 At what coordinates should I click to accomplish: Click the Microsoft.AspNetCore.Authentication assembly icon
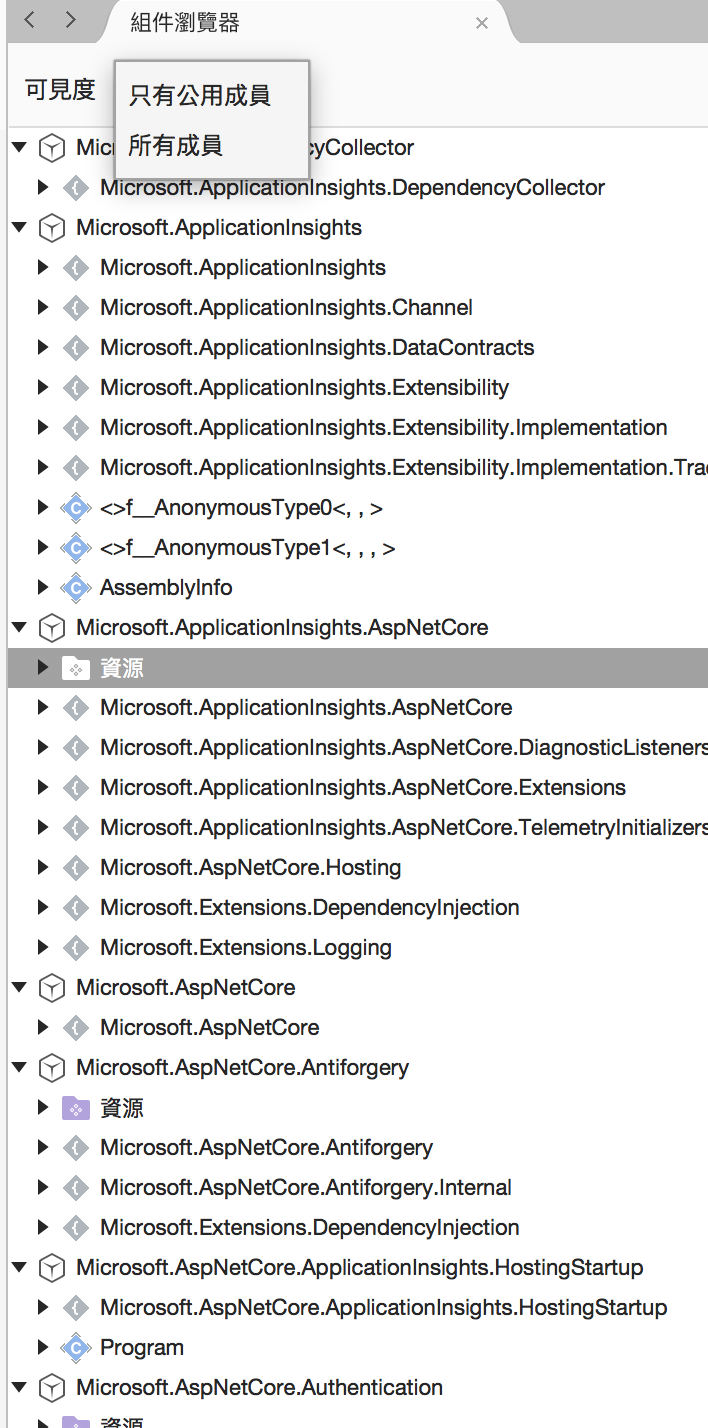click(x=50, y=1388)
